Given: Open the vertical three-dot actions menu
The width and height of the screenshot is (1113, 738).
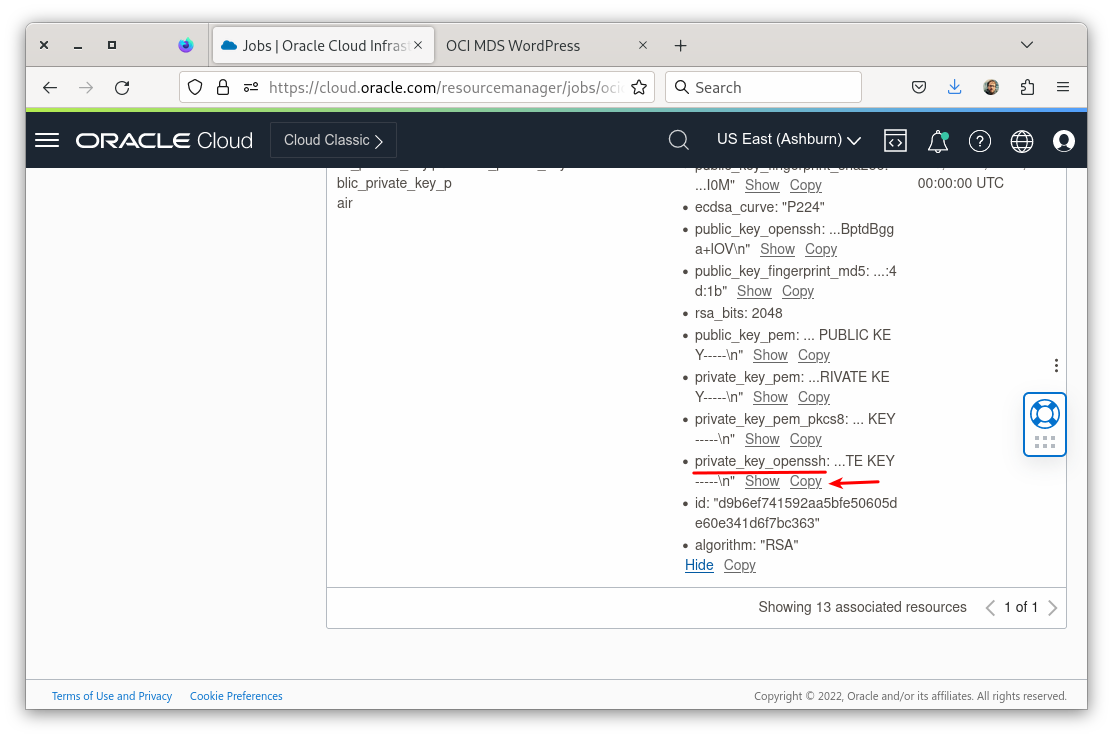Looking at the screenshot, I should pos(1056,365).
